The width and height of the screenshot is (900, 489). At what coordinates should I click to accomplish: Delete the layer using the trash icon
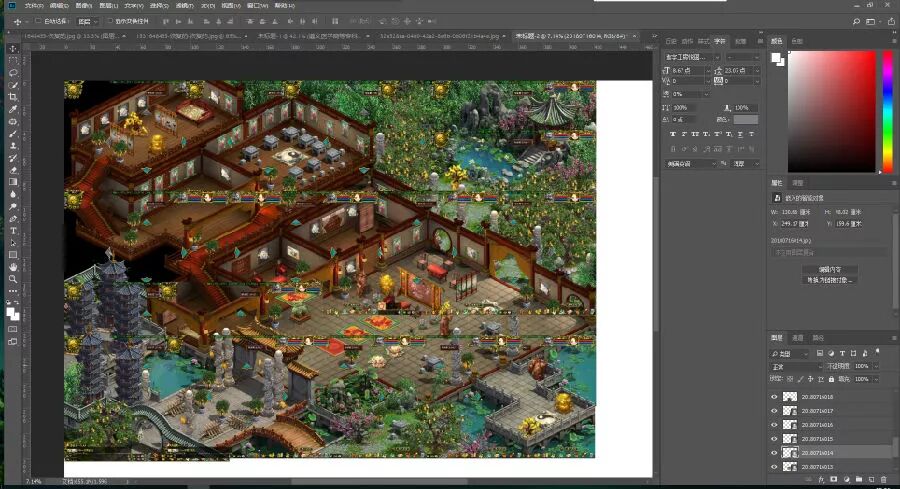point(884,479)
